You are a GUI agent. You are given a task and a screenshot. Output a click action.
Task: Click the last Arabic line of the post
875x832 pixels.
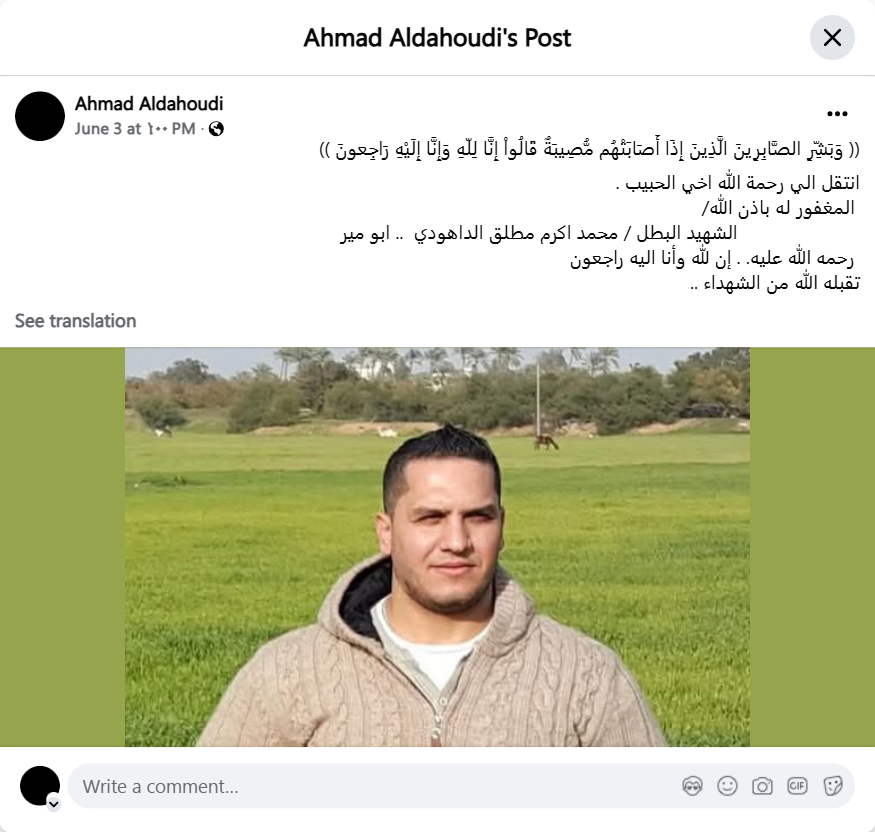[x=775, y=283]
